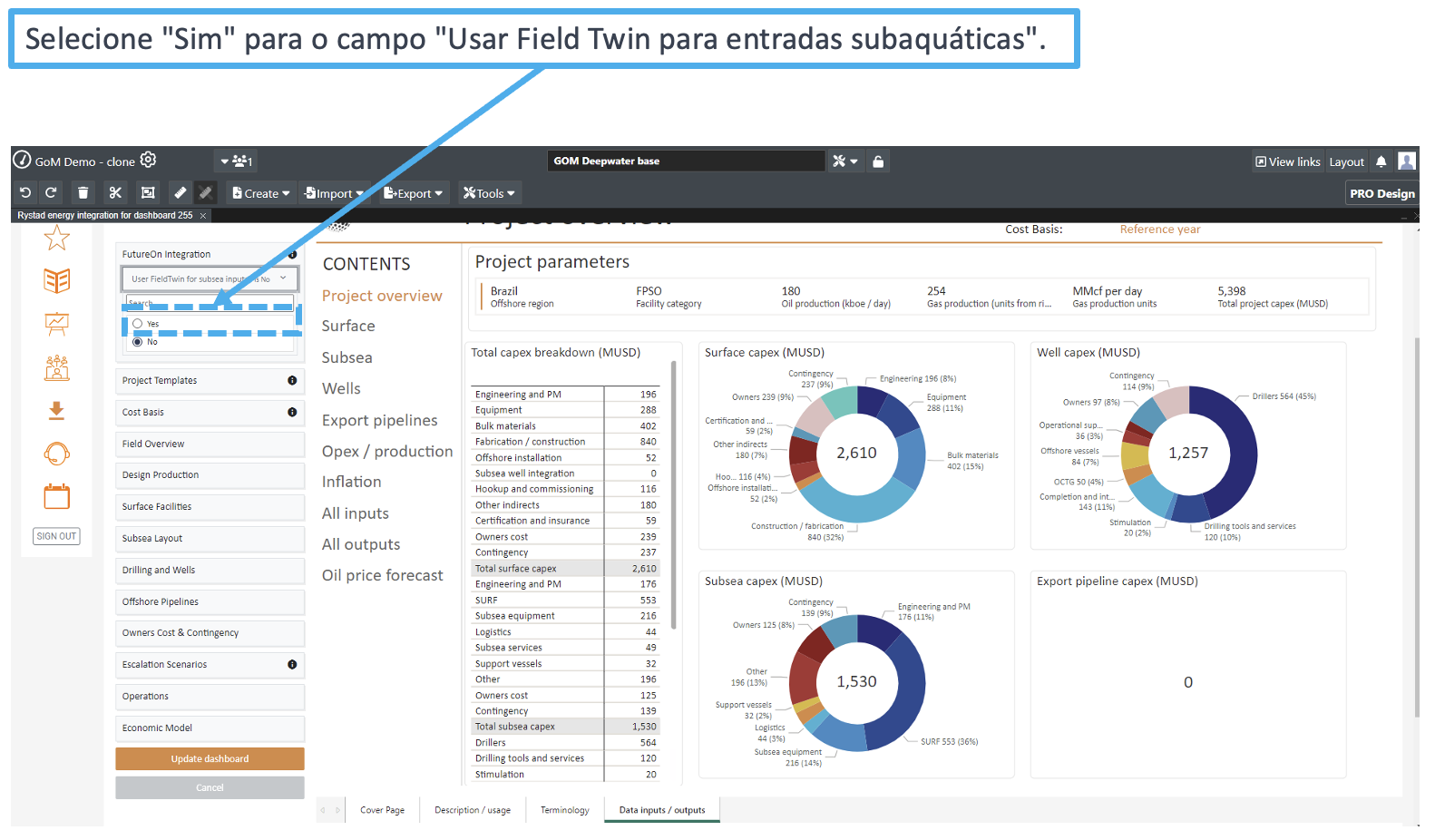Image resolution: width=1435 pixels, height=840 pixels.
Task: Open the Tools dropdown menu
Action: (x=490, y=193)
